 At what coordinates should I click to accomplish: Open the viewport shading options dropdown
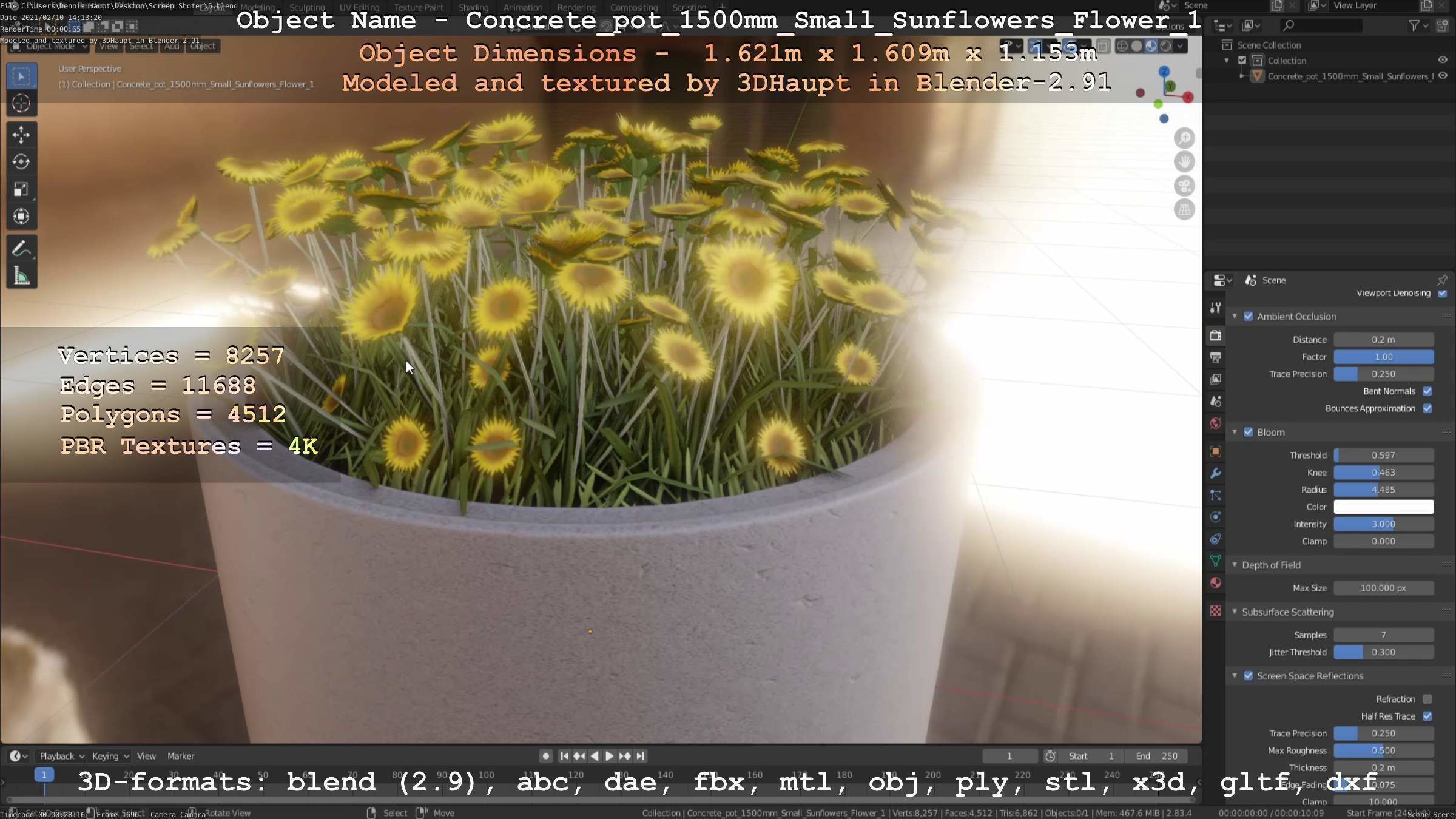1181,46
